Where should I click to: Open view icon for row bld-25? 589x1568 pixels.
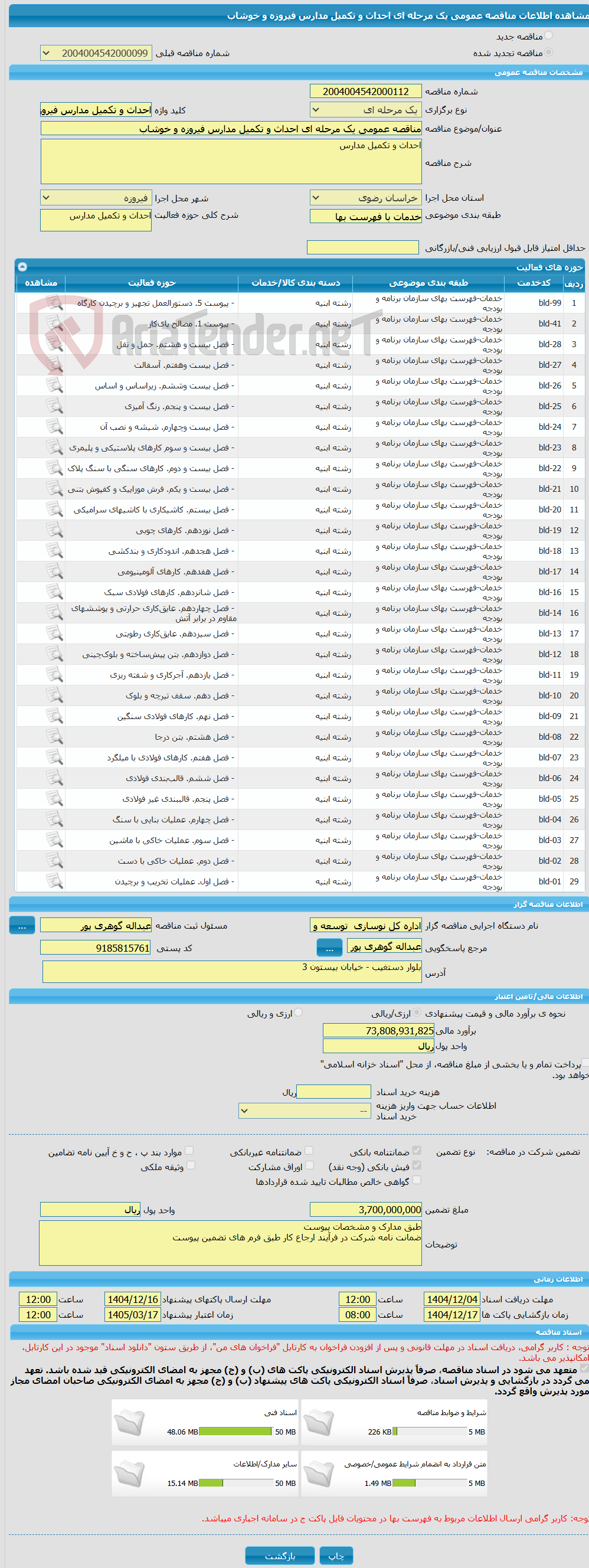(x=55, y=406)
